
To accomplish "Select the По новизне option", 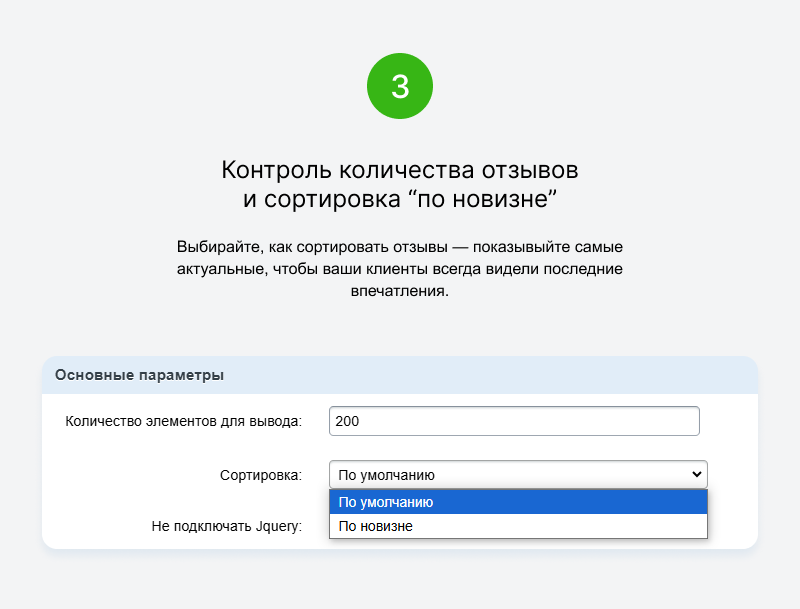I will (x=518, y=526).
